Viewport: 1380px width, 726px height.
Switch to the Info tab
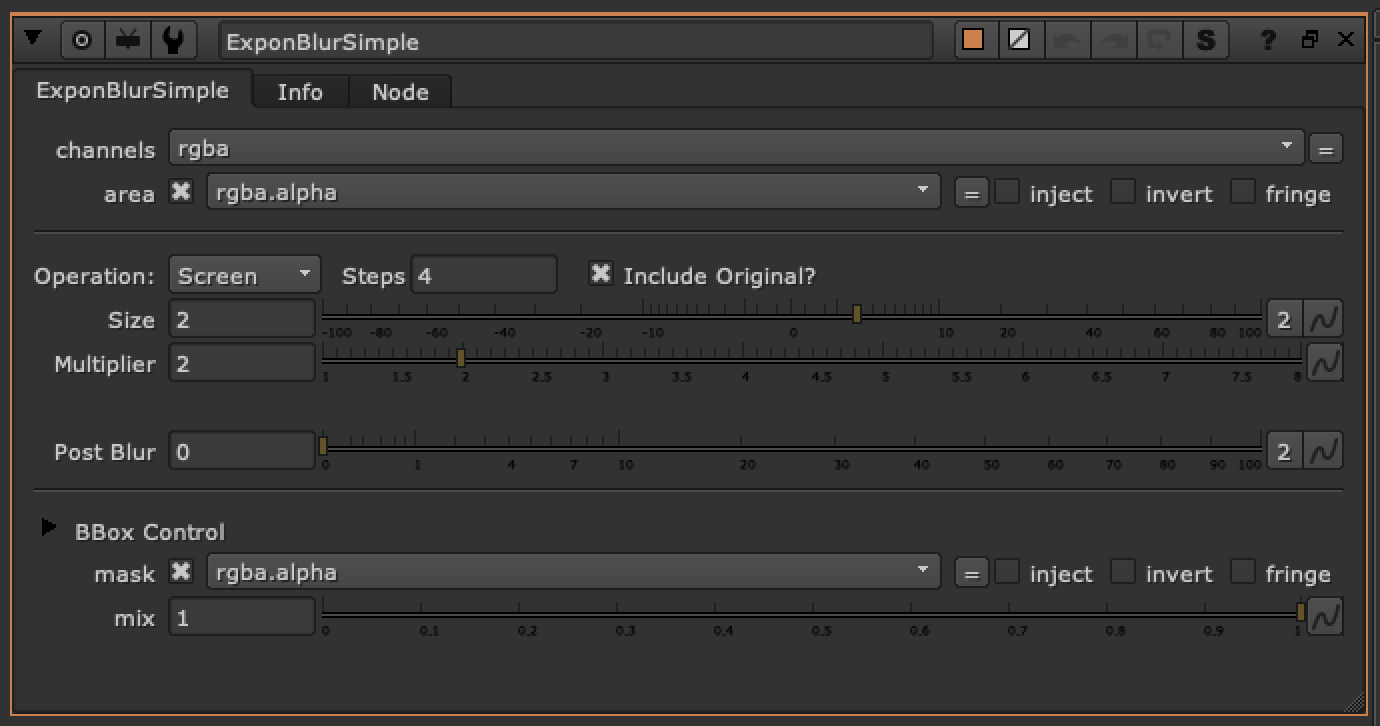click(300, 92)
